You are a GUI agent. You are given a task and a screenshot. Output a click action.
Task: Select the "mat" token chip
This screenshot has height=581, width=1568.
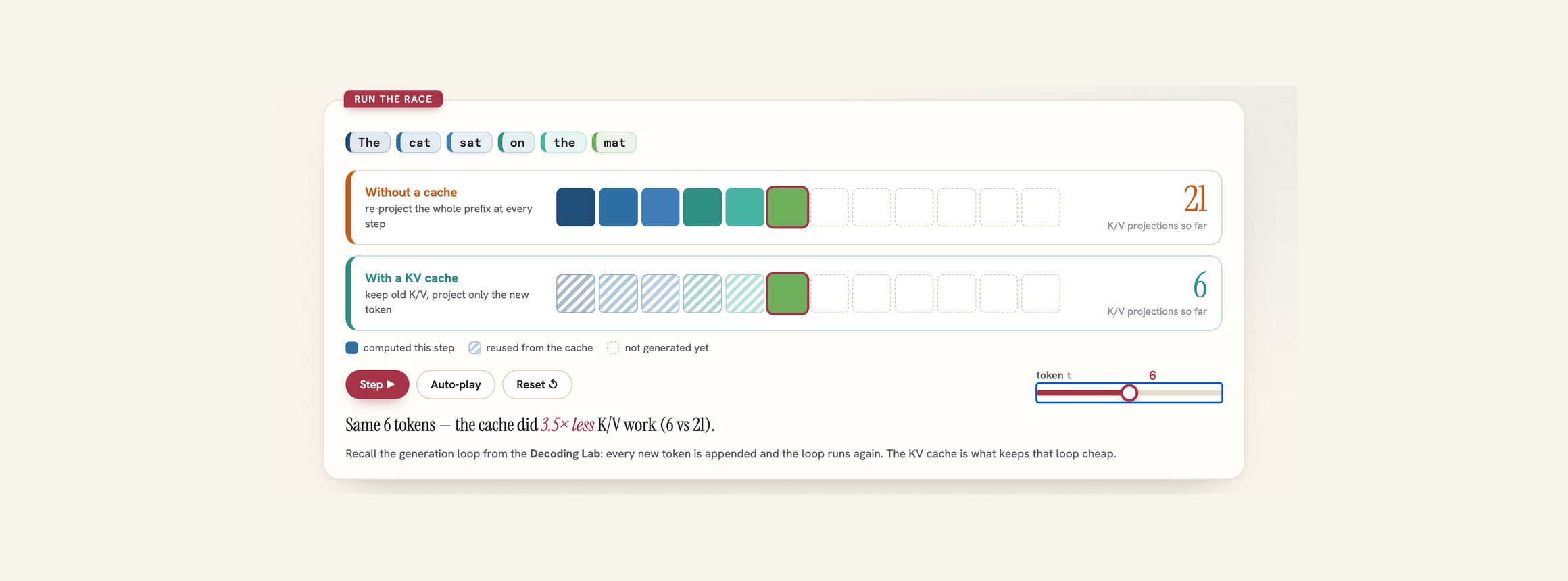click(614, 143)
